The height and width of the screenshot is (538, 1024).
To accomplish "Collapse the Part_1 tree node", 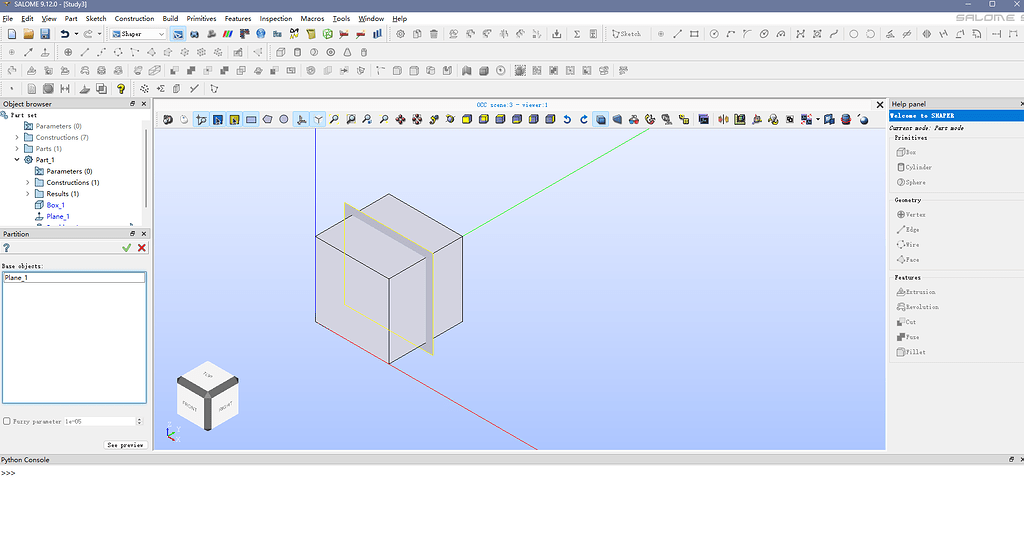I will click(x=17, y=160).
